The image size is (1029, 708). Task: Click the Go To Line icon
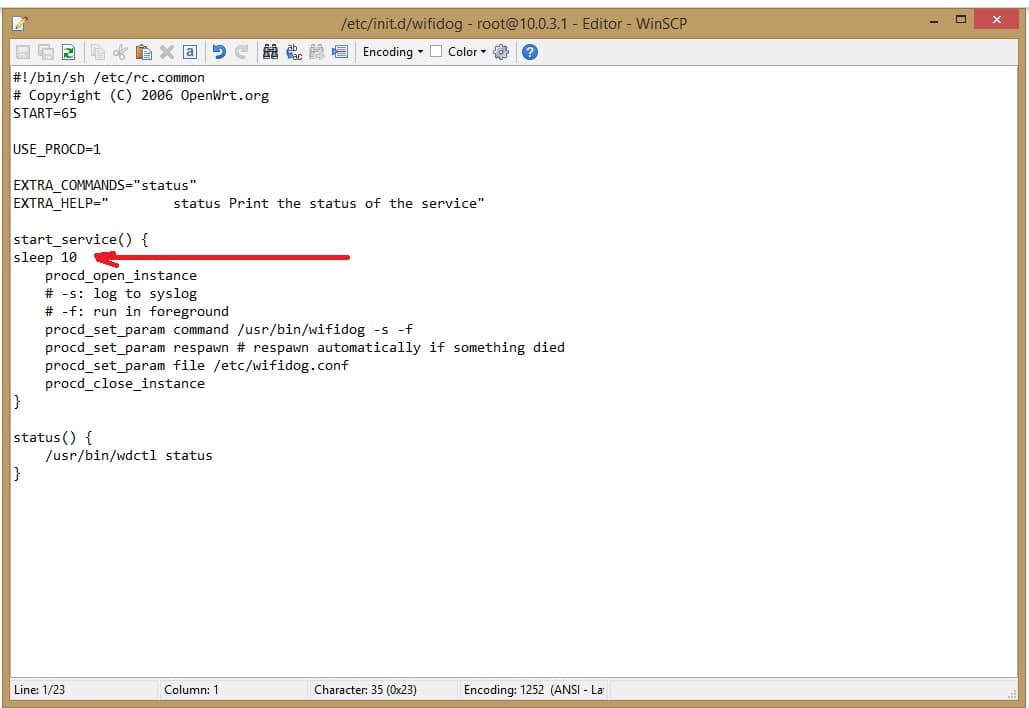coord(339,52)
